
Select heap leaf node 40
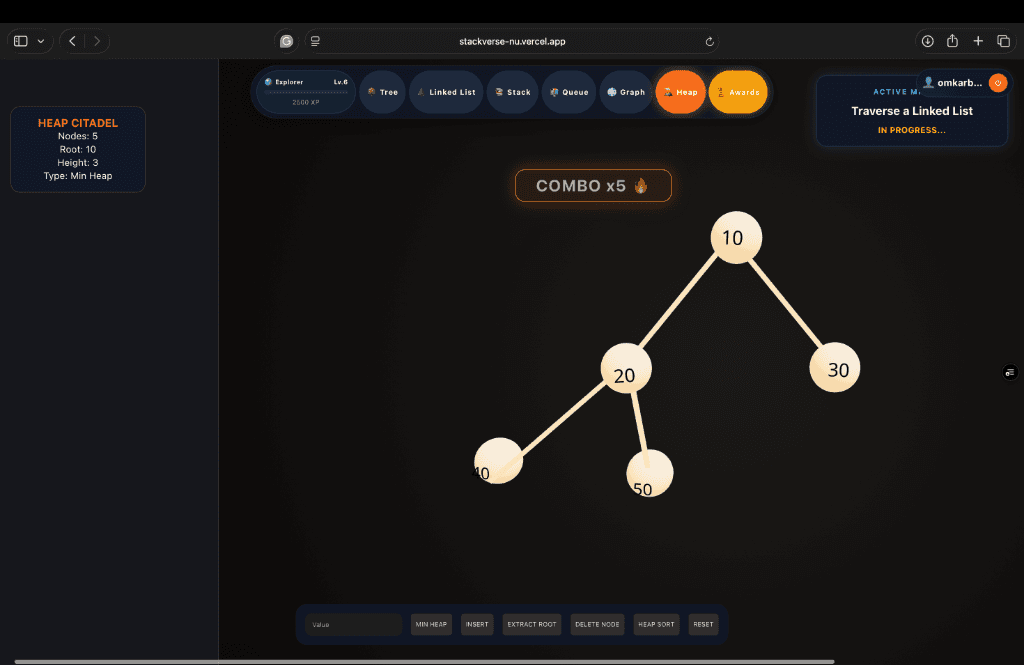498,461
